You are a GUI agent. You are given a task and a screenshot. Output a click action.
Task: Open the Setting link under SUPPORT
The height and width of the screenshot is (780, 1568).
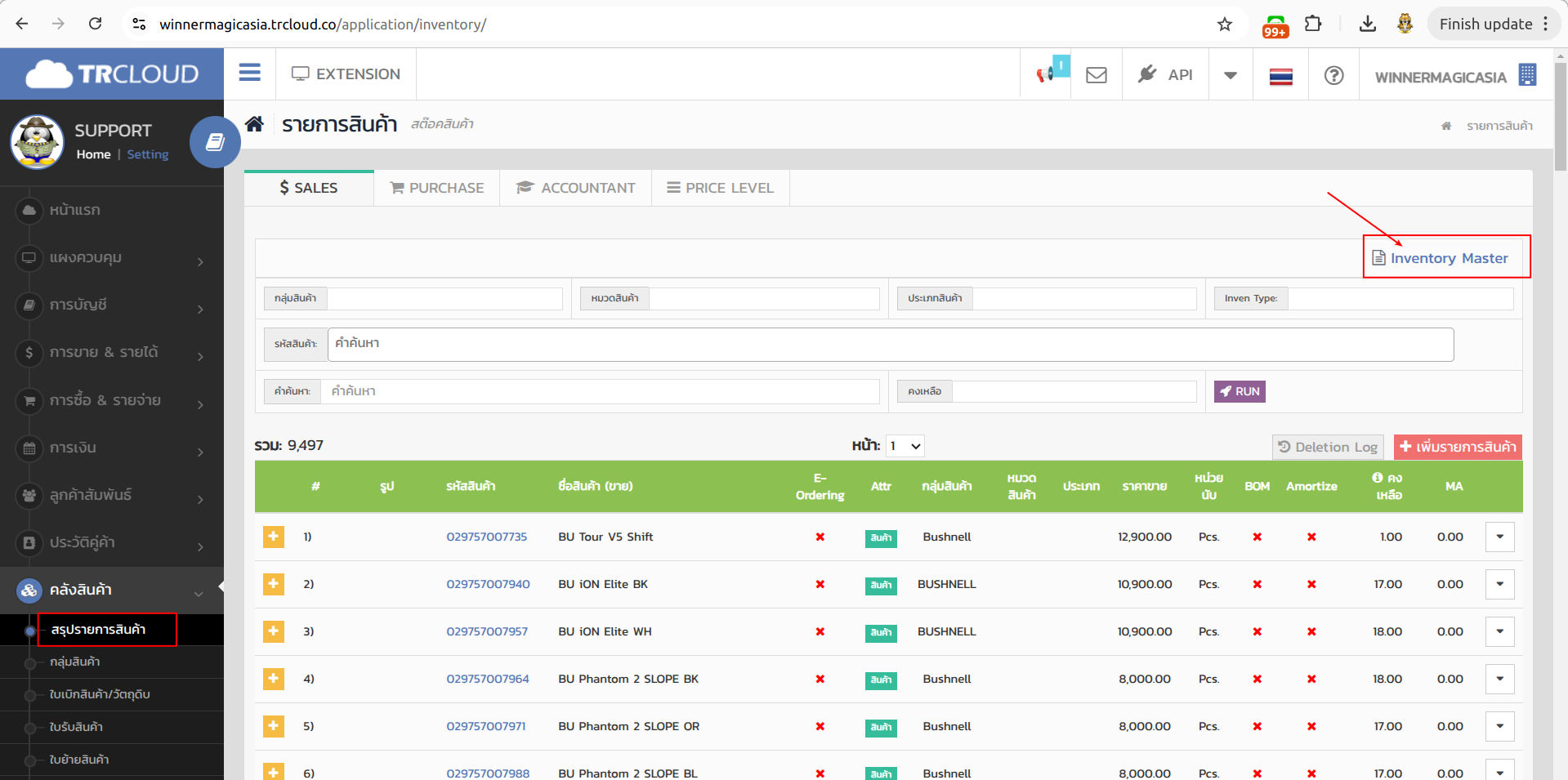[x=147, y=154]
